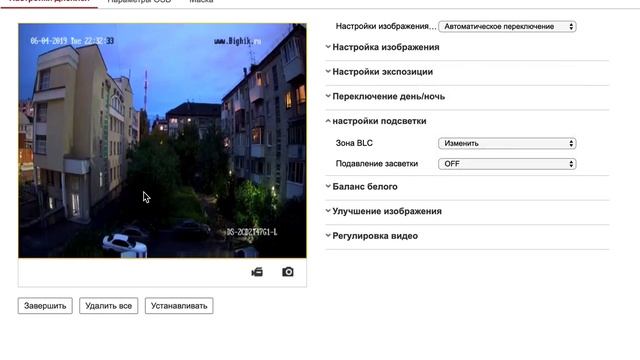Click the Устанавливать button
This screenshot has height=360, width=640.
179,306
